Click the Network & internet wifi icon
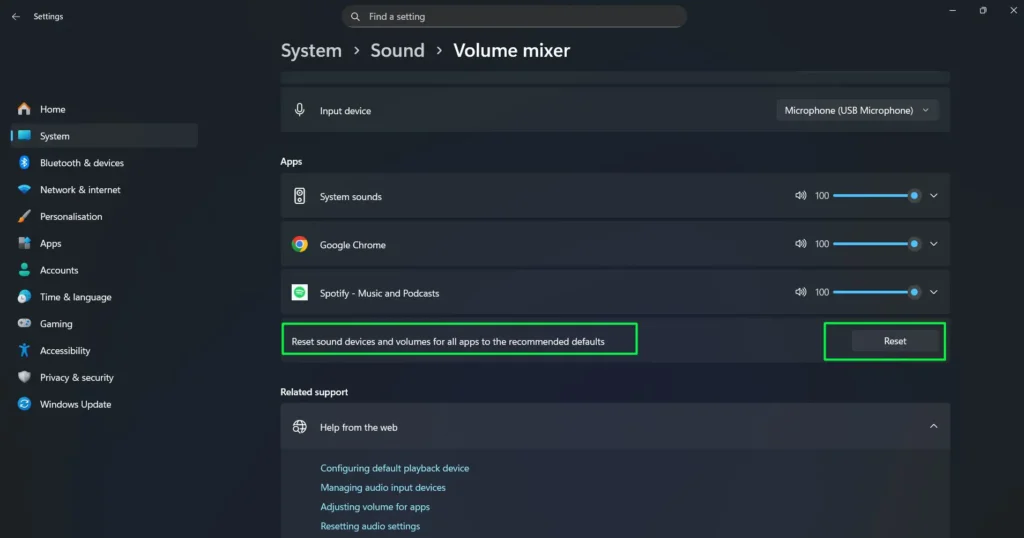1024x538 pixels. click(24, 189)
